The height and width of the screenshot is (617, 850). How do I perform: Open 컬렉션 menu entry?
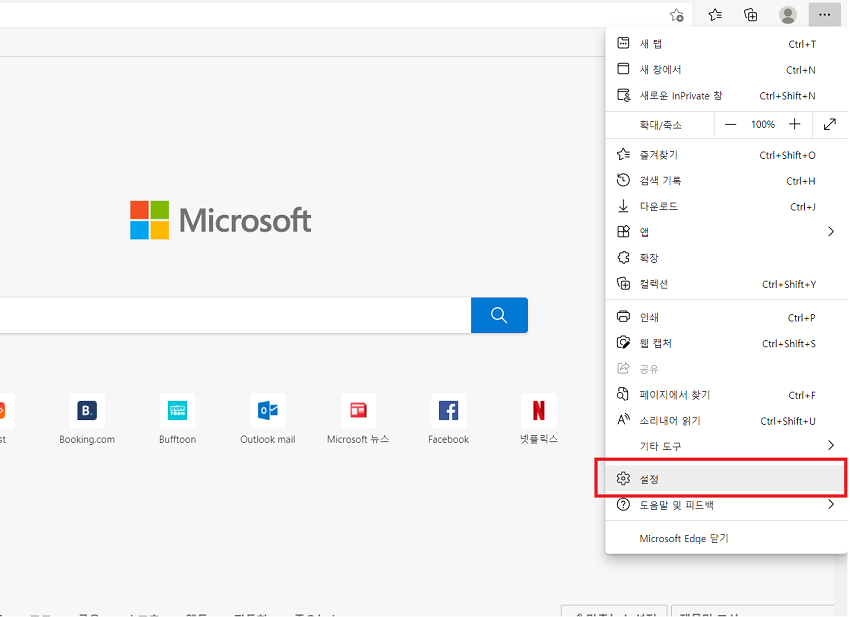point(726,284)
